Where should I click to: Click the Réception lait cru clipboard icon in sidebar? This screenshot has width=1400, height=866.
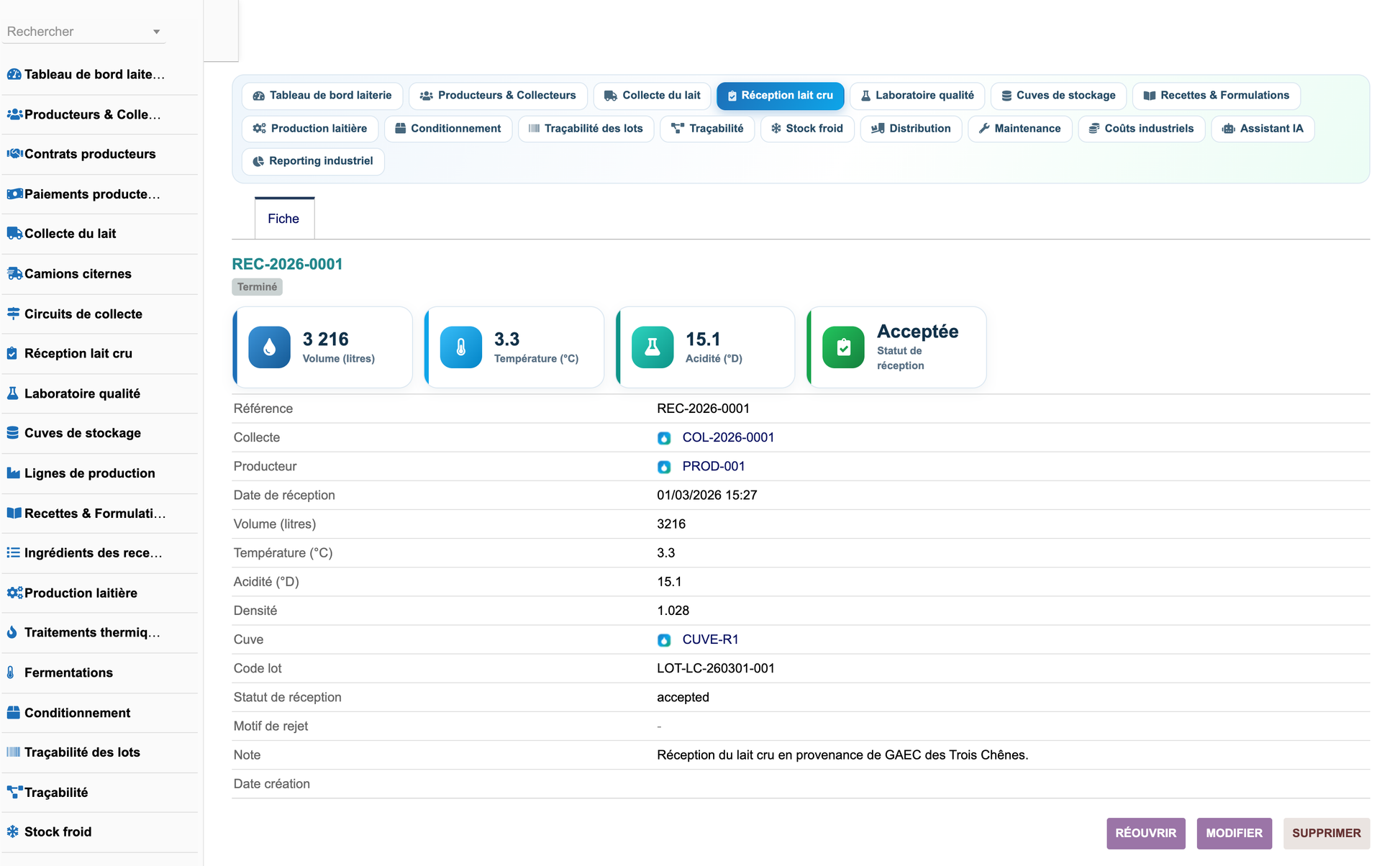tap(12, 353)
